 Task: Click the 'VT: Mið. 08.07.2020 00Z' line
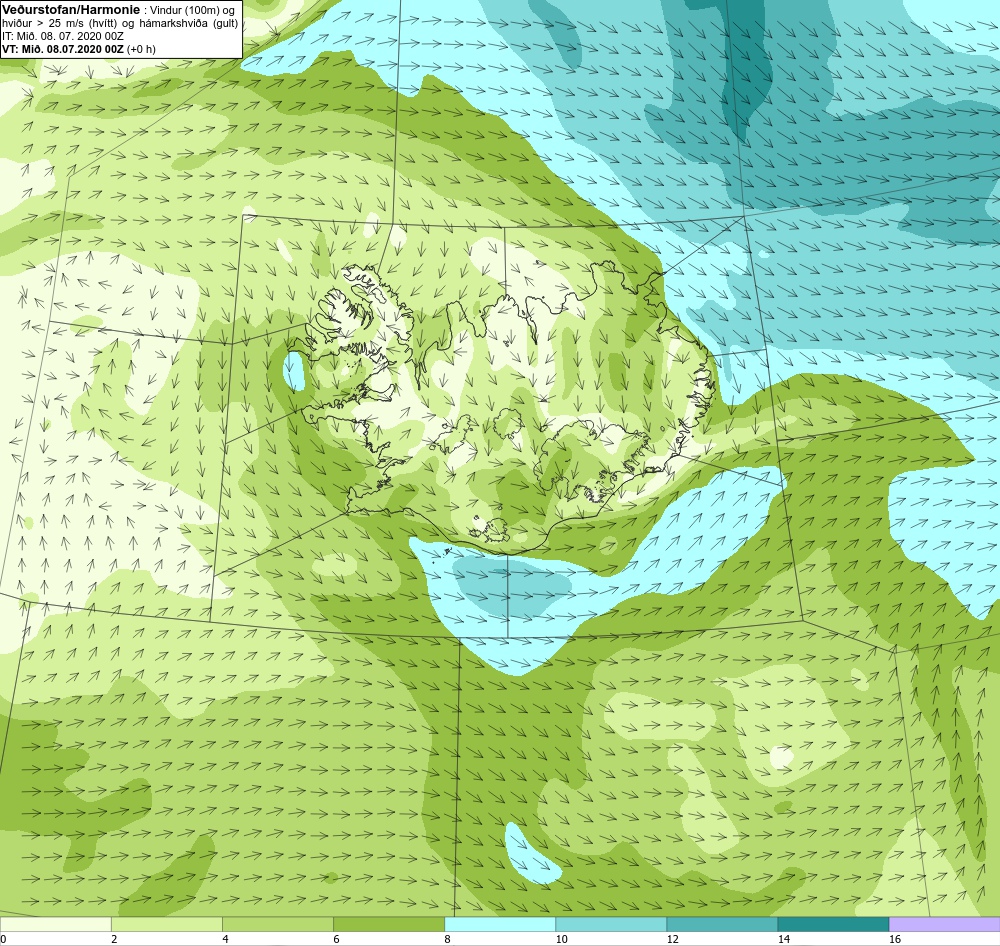[63, 49]
